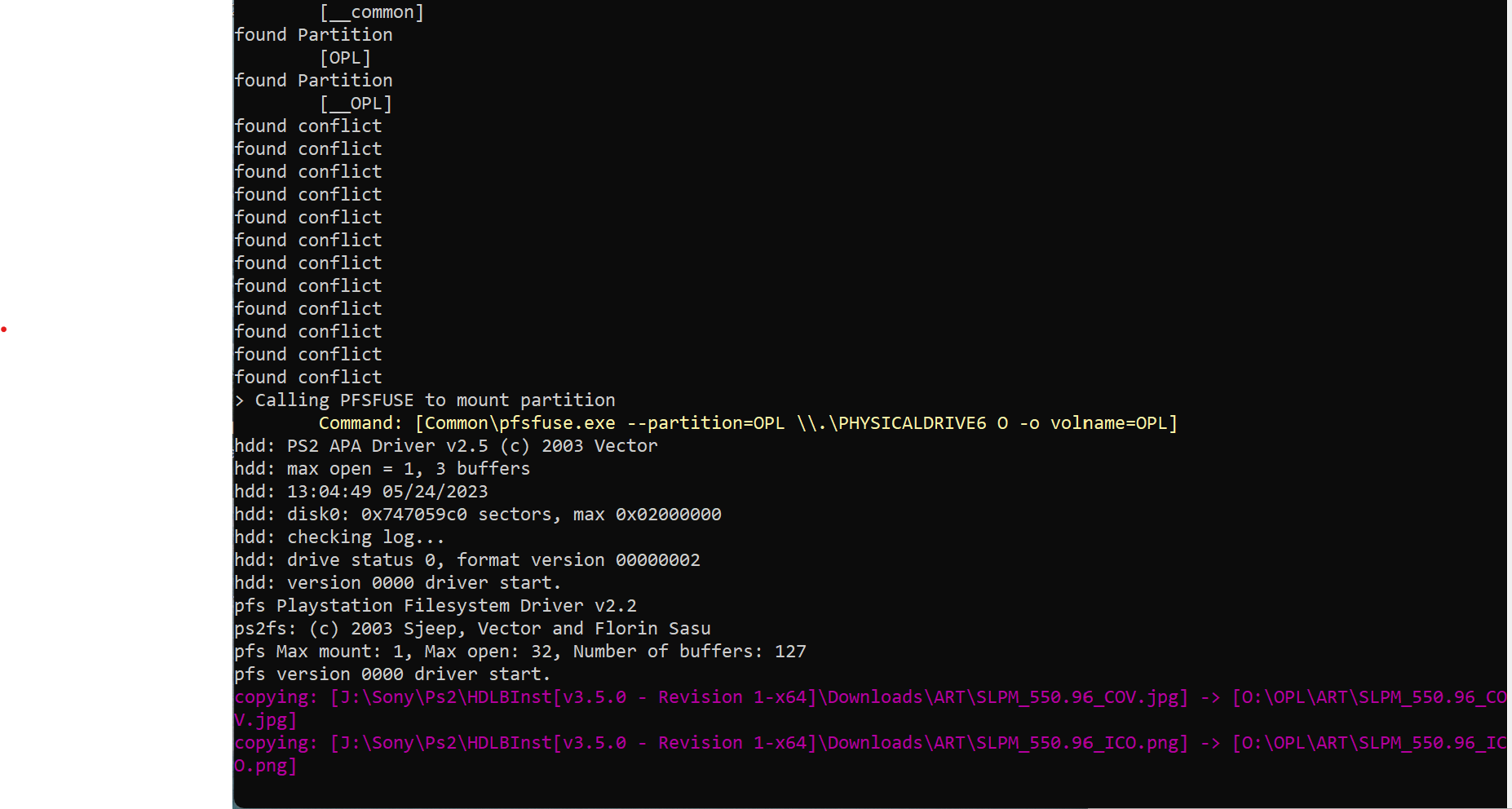Click the 'drive status 0, format version' line
Viewport: 1512px width, 809px height.
click(x=467, y=560)
